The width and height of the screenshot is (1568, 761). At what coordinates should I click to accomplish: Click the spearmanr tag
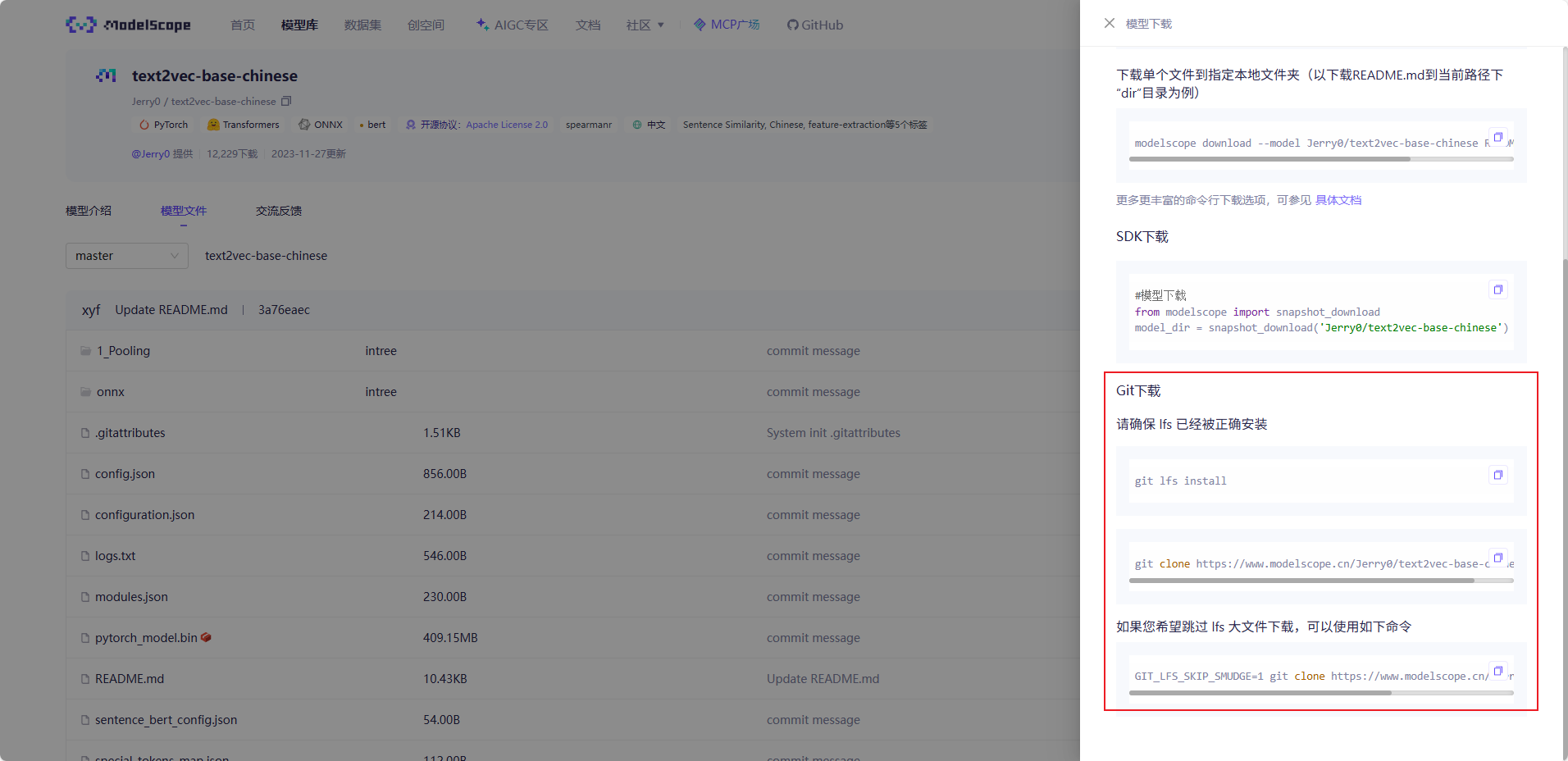589,125
